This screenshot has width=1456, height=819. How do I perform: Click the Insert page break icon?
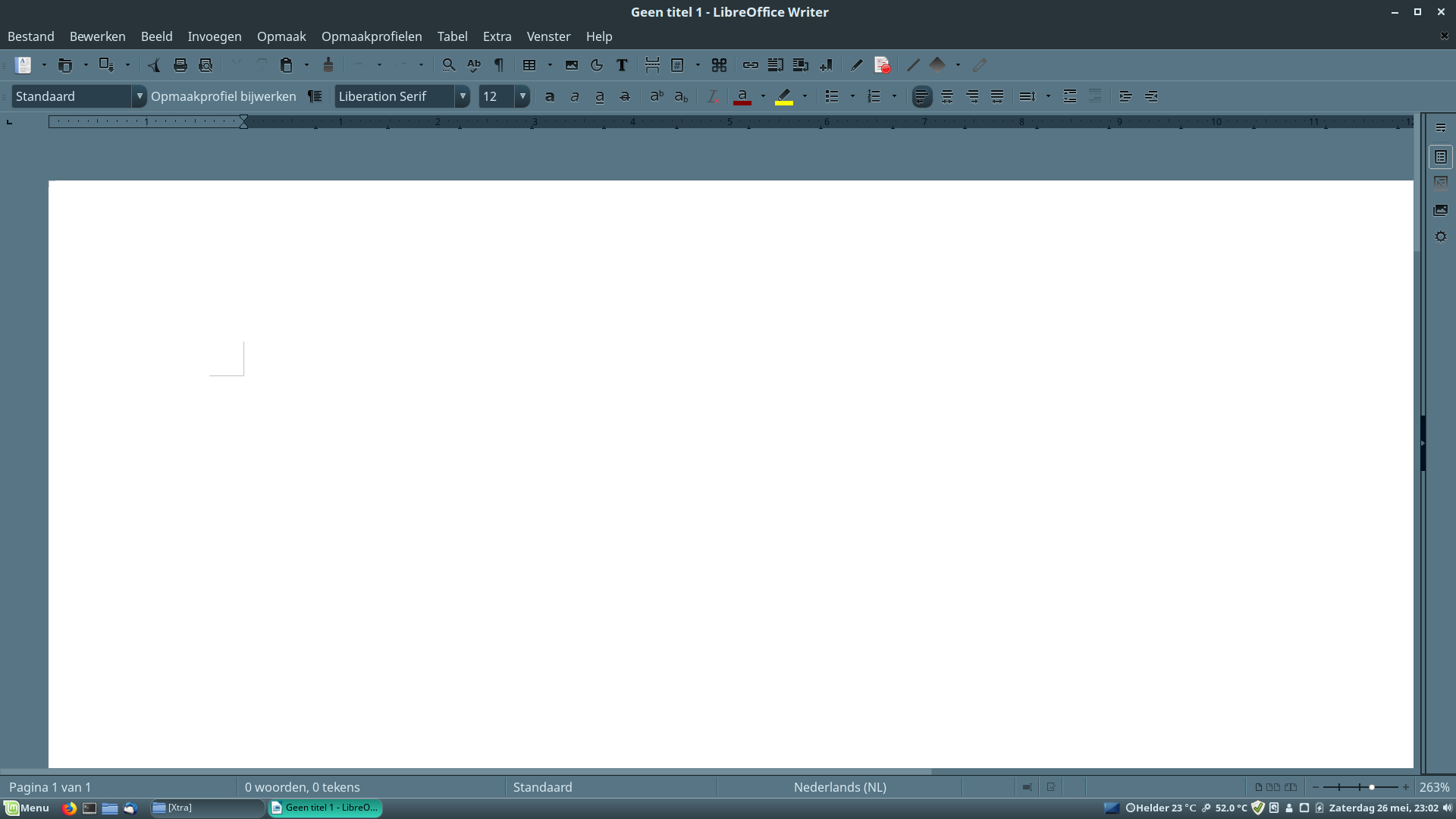tap(652, 65)
